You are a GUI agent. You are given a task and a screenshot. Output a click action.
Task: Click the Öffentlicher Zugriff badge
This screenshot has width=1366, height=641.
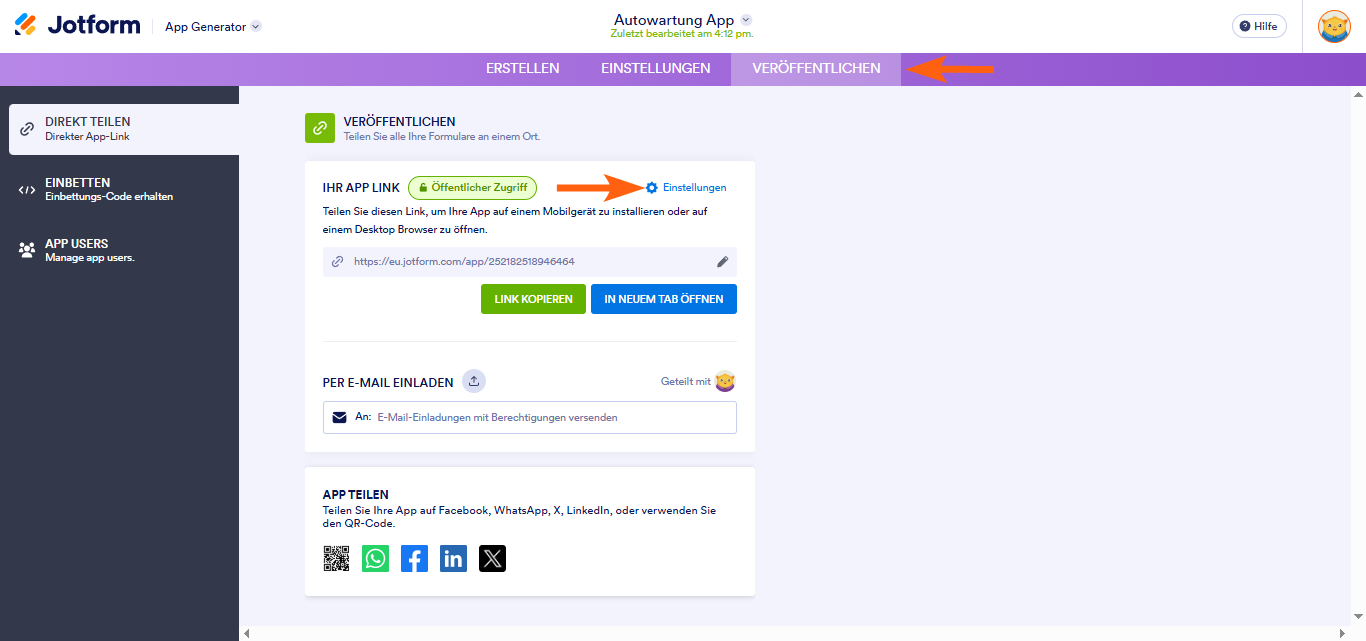(472, 187)
